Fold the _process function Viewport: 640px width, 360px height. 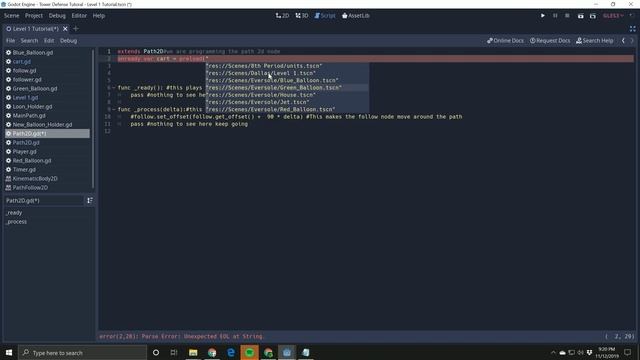click(x=114, y=110)
